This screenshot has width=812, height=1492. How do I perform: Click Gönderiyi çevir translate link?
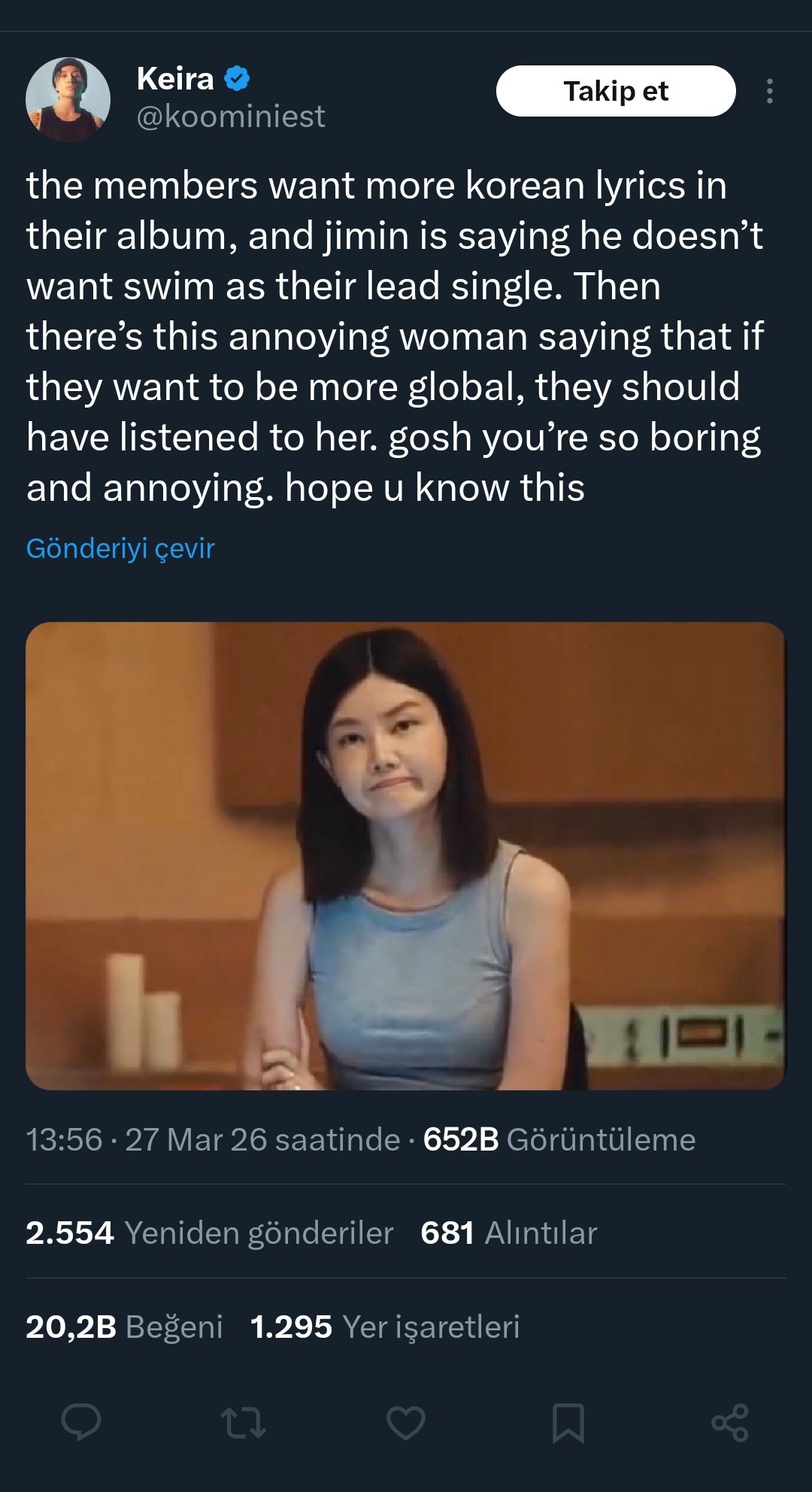click(120, 548)
